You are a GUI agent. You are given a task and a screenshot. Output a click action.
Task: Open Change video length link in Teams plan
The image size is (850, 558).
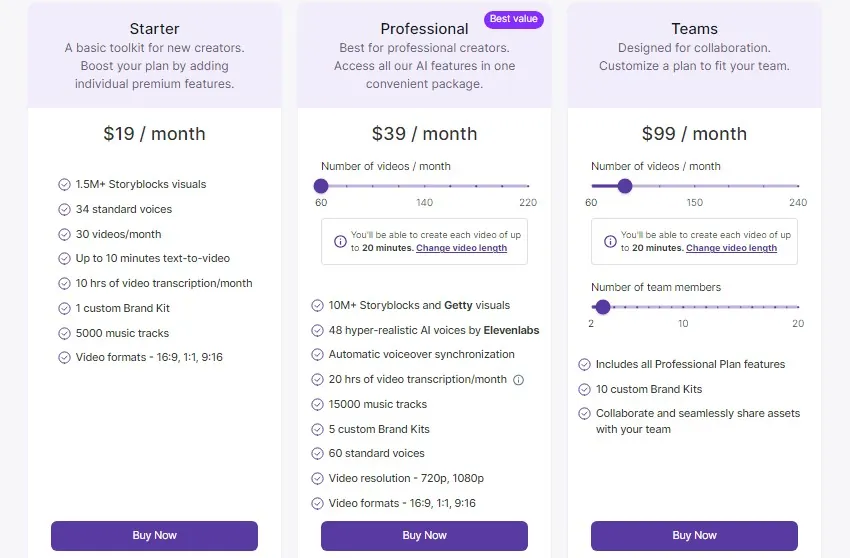(731, 248)
